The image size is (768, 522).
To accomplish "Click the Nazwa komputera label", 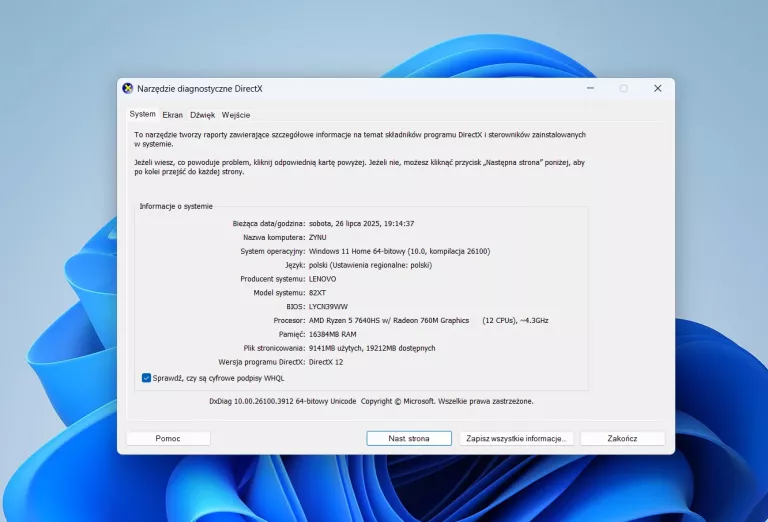I will (274, 237).
